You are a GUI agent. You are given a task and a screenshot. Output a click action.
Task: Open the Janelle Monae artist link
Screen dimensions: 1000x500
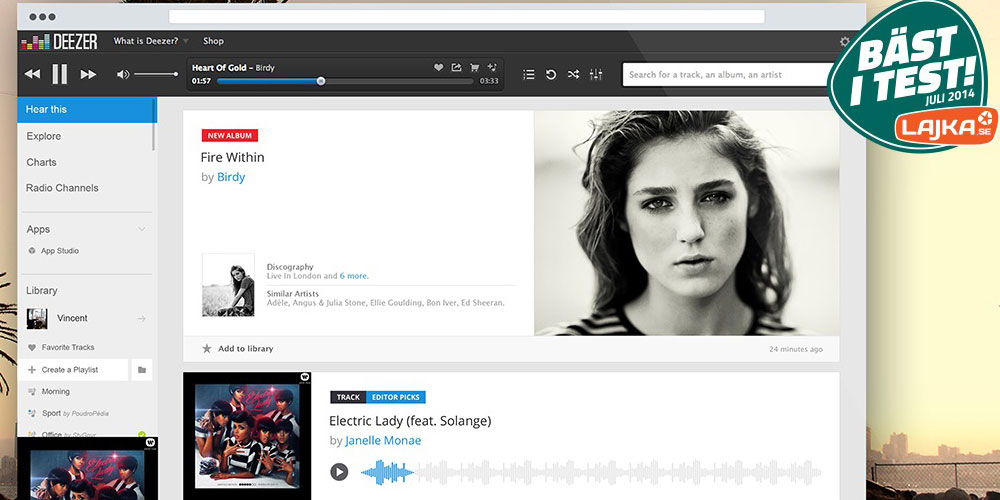383,441
